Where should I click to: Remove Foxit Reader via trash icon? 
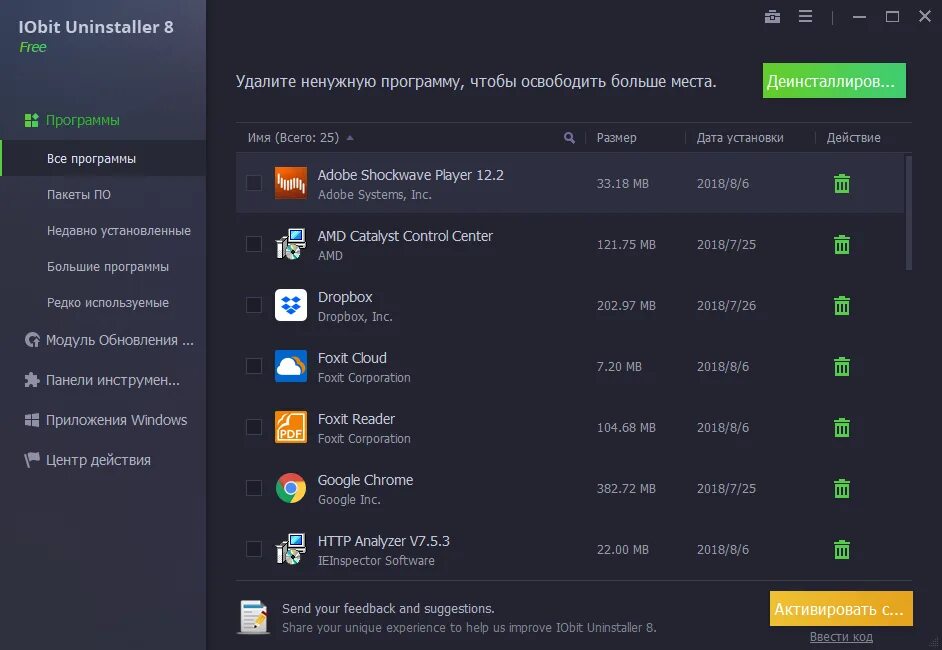tap(842, 427)
